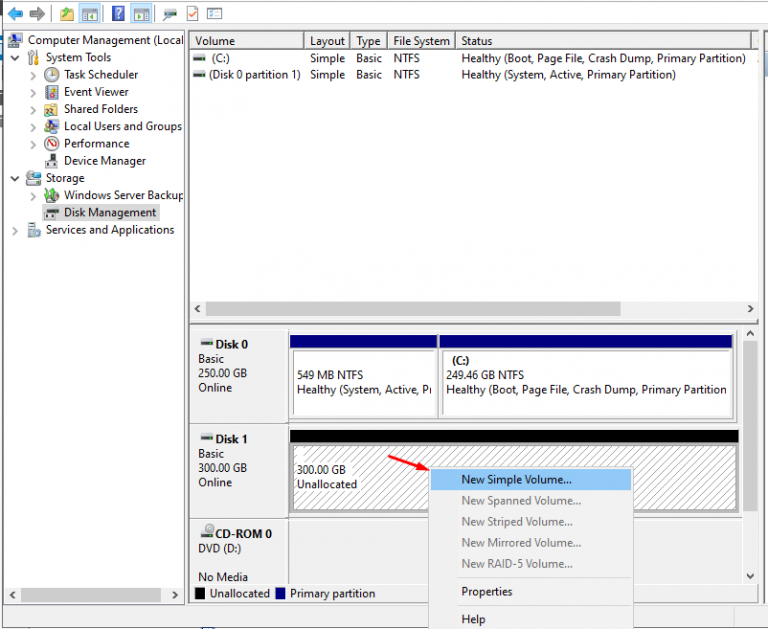This screenshot has height=629, width=768.
Task: Click the blue Back arrow in toolbar
Action: coord(15,13)
